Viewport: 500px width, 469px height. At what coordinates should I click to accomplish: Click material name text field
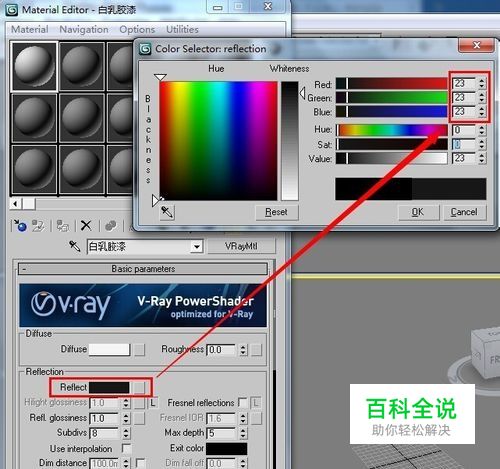coord(139,247)
